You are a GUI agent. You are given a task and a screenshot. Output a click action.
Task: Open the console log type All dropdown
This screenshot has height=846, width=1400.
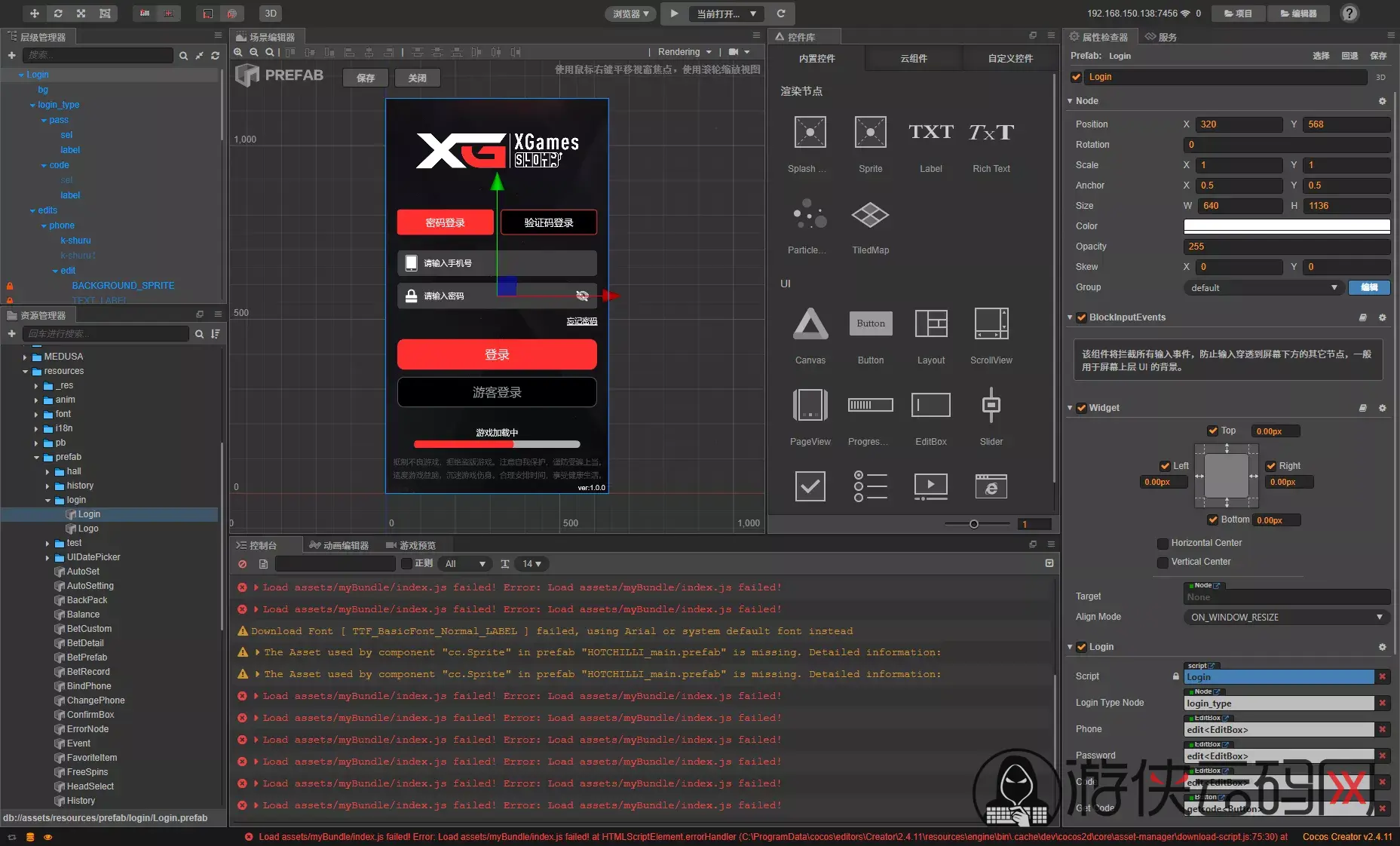coord(466,563)
